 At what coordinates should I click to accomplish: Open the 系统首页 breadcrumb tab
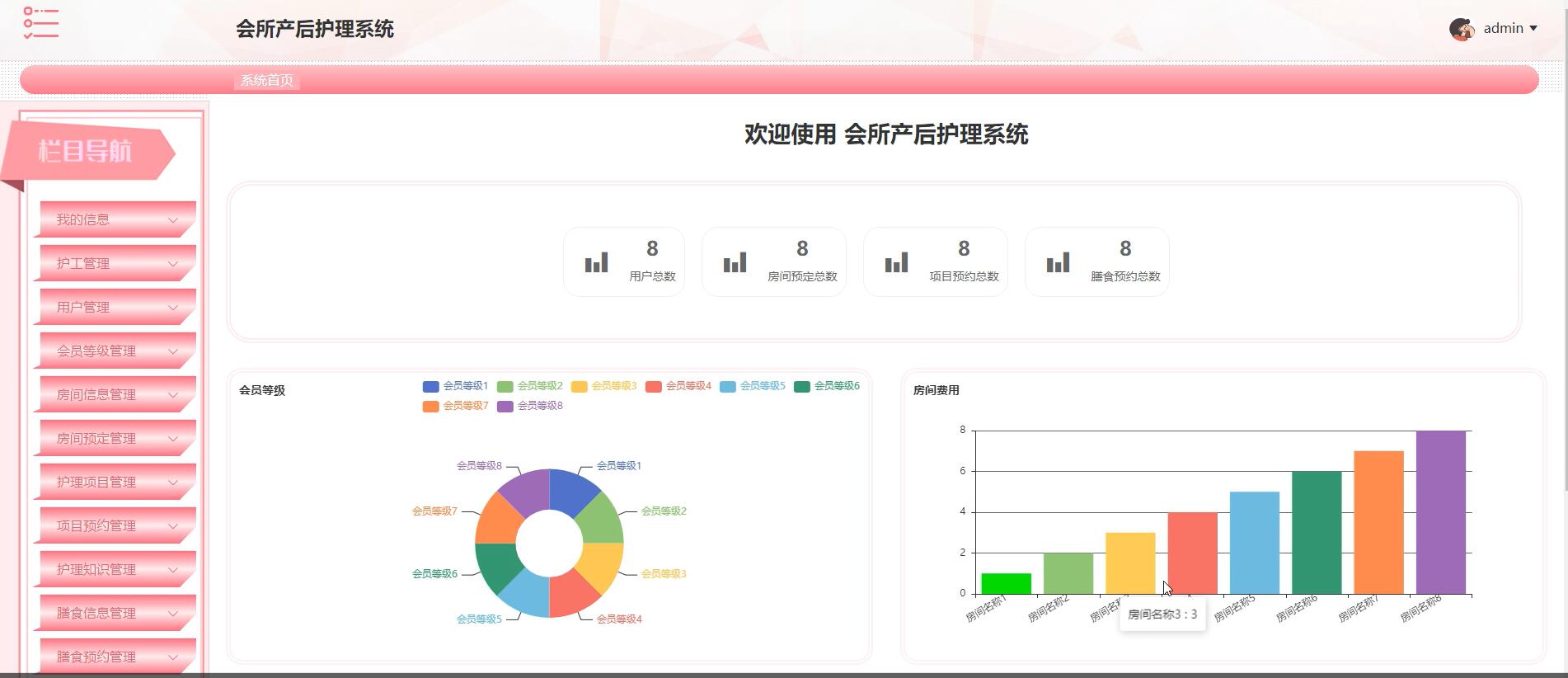point(267,80)
